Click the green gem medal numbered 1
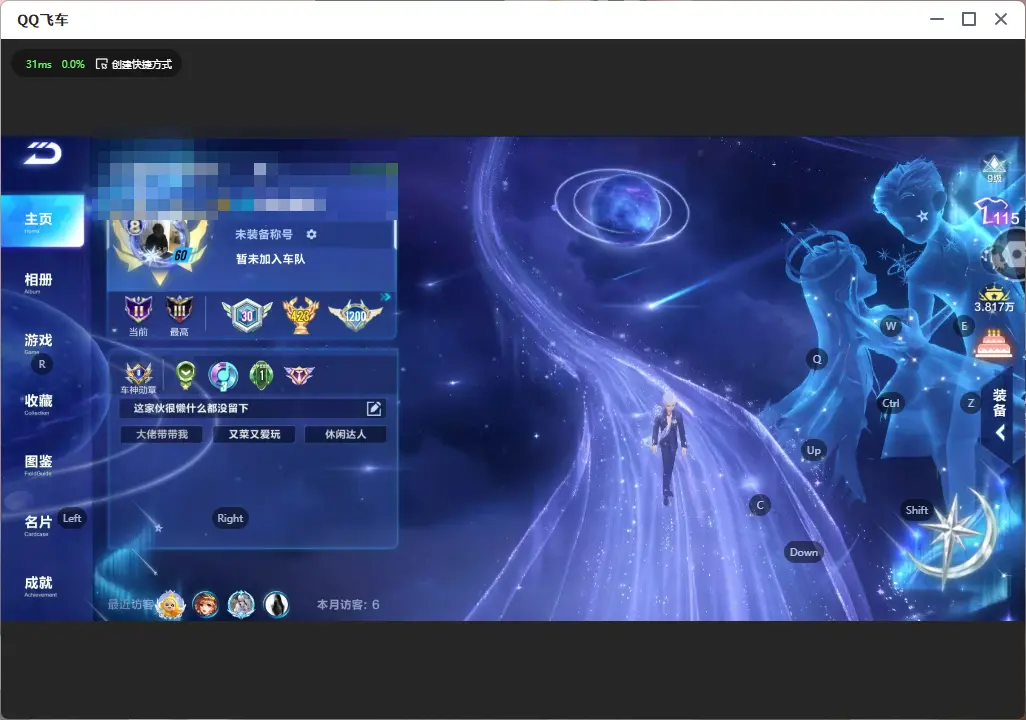Viewport: 1026px width, 720px height. click(x=262, y=376)
